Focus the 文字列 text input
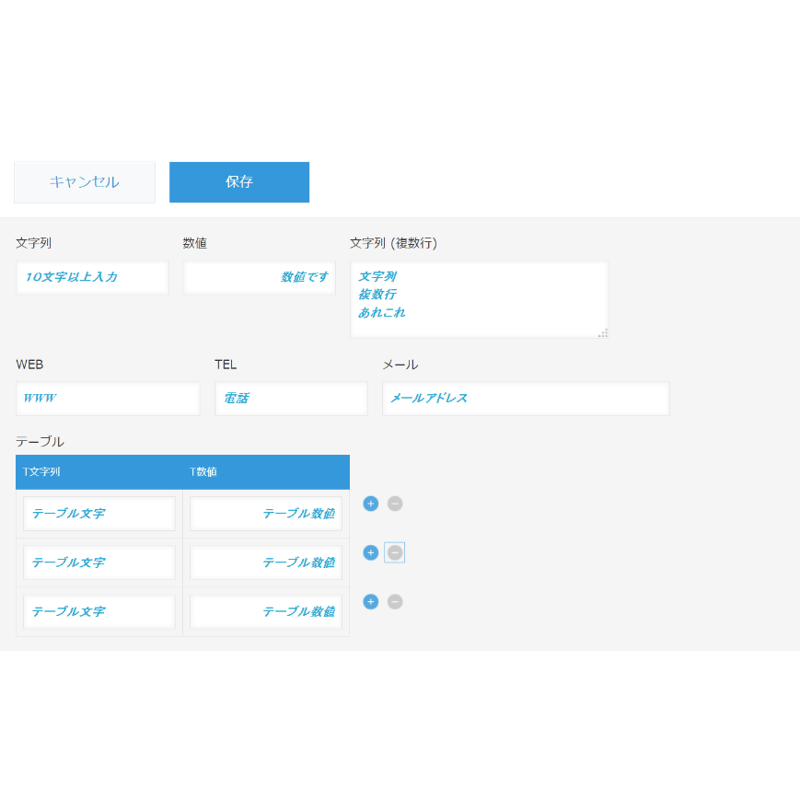800x800 pixels. pyautogui.click(x=92, y=278)
